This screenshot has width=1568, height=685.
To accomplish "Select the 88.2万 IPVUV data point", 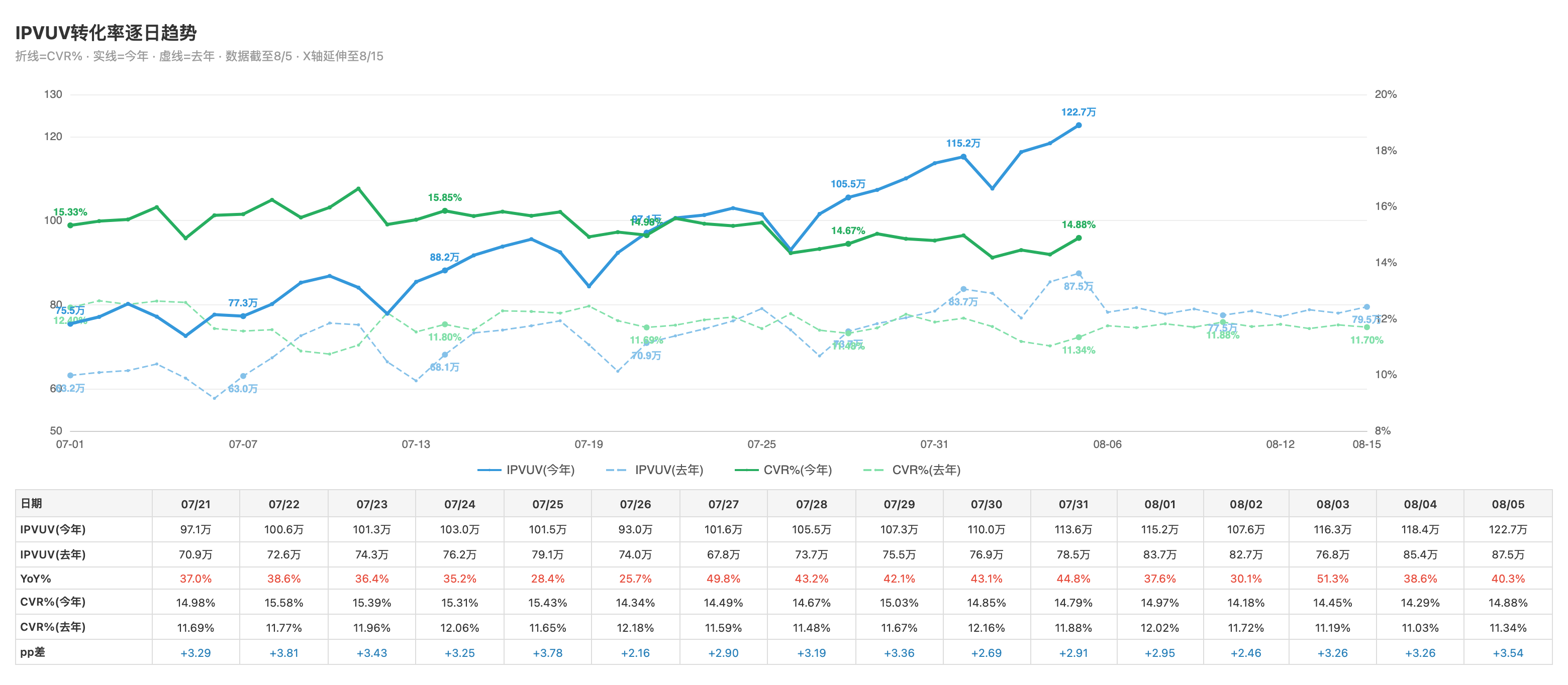I will pos(445,270).
